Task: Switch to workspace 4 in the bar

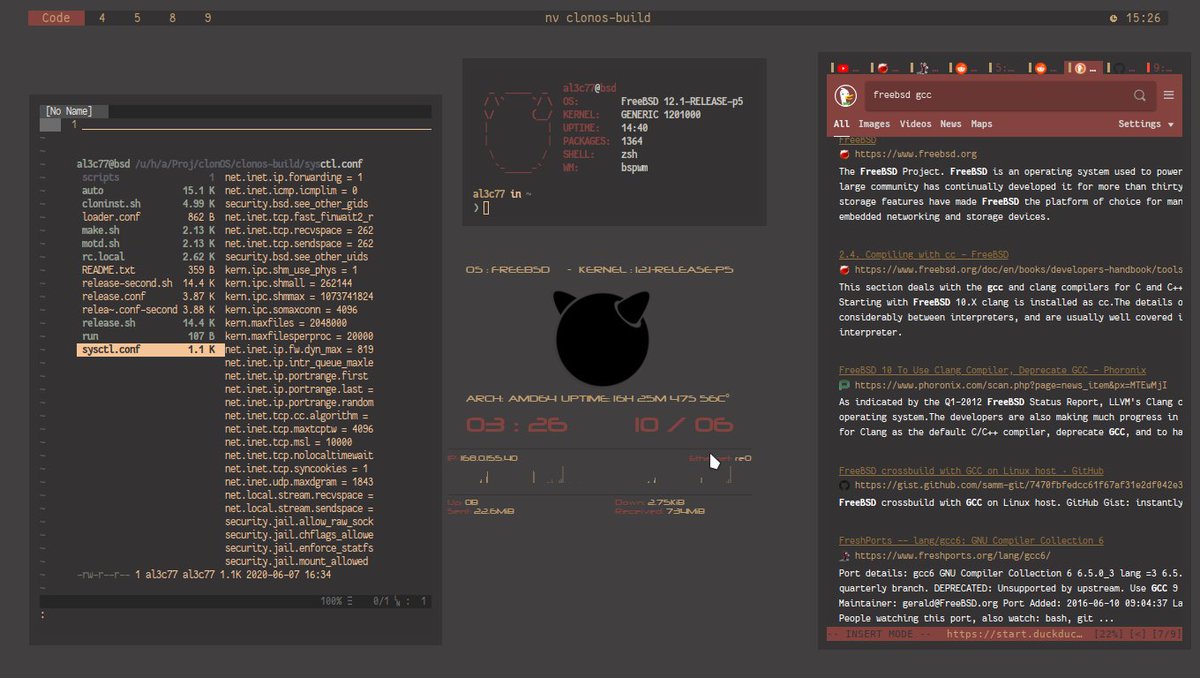Action: pos(102,18)
